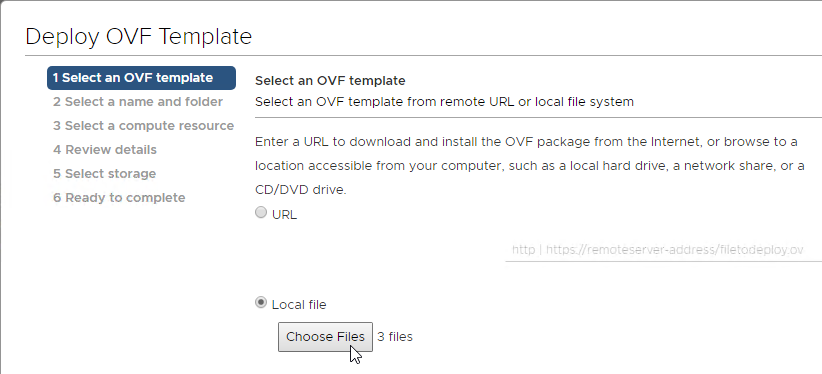The width and height of the screenshot is (822, 374).
Task: Click the "CD/DVD drive." text line
Action: tap(301, 190)
